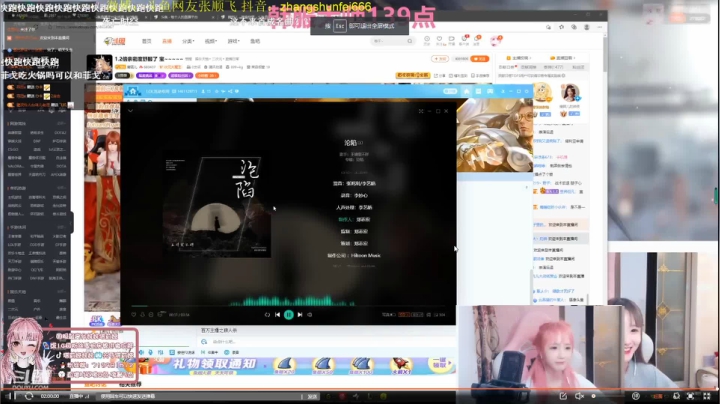Click the Douyu search input field
Image resolution: width=720 pixels, height=404 pixels.
388,41
